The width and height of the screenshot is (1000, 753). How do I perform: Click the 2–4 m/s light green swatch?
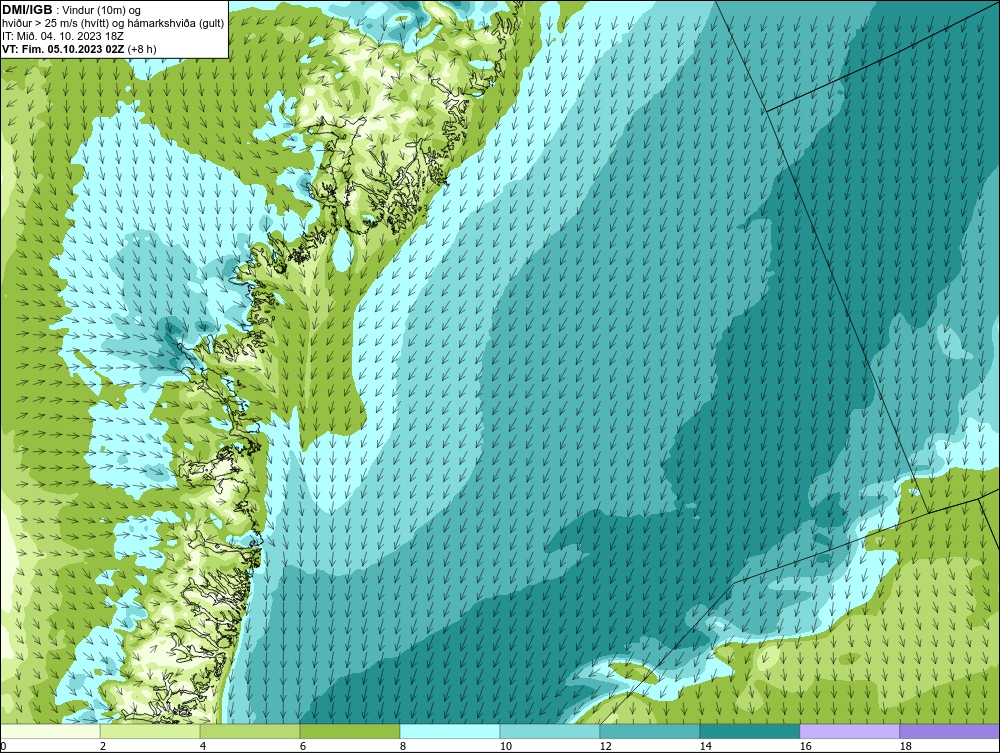pos(150,731)
